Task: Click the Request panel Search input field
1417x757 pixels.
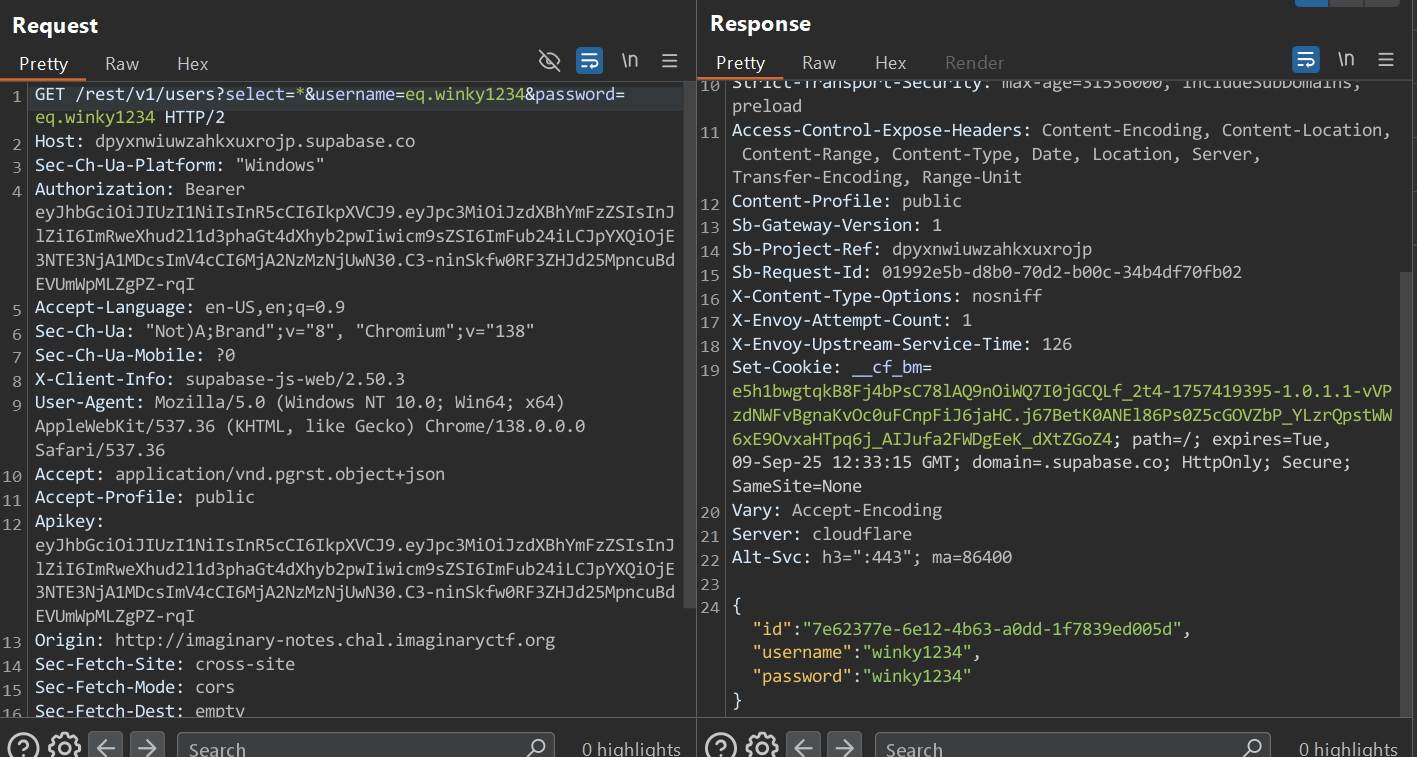Action: 350,747
